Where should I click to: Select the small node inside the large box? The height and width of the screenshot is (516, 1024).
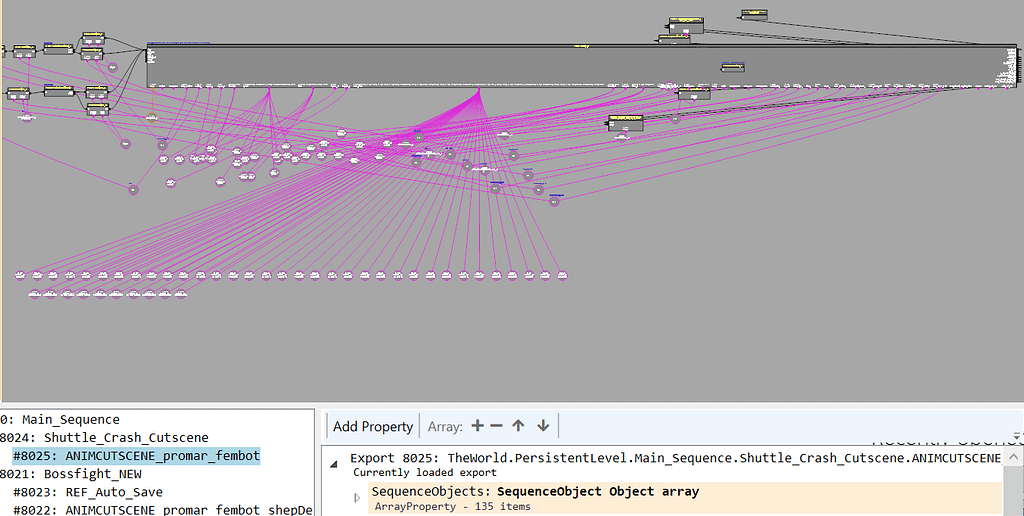[x=732, y=67]
